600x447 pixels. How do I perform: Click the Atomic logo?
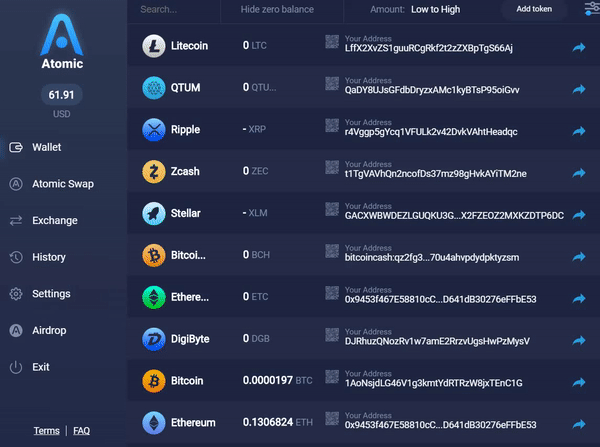62,41
